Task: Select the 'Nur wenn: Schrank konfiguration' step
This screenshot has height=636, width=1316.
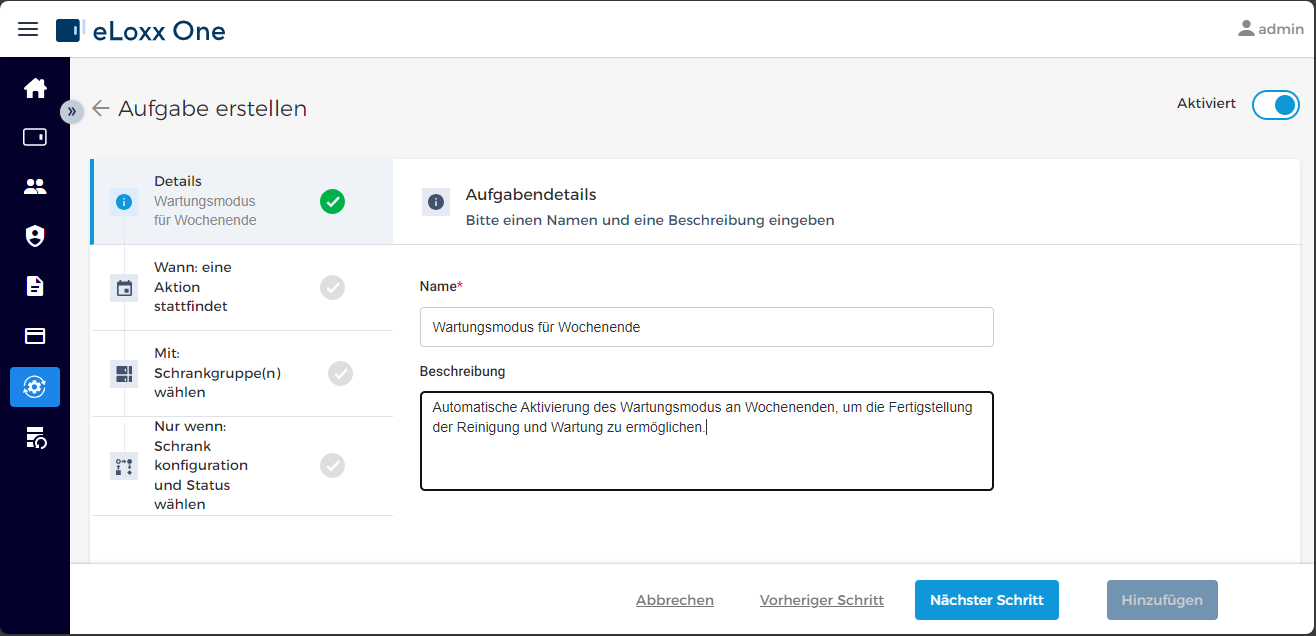Action: click(x=242, y=465)
